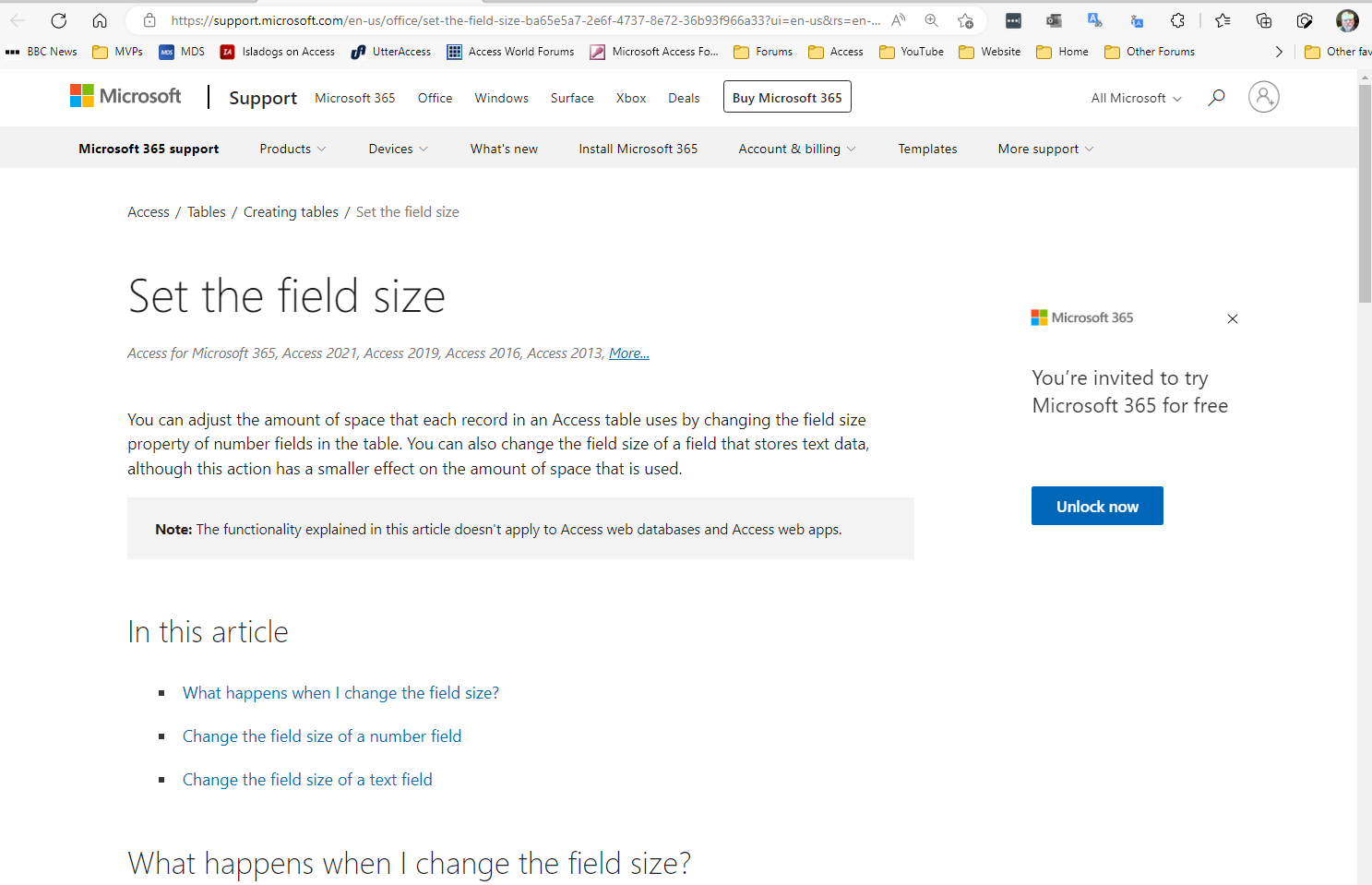Click Buy Microsoft 365 button
Image resolution: width=1372 pixels, height=885 pixels.
[787, 97]
